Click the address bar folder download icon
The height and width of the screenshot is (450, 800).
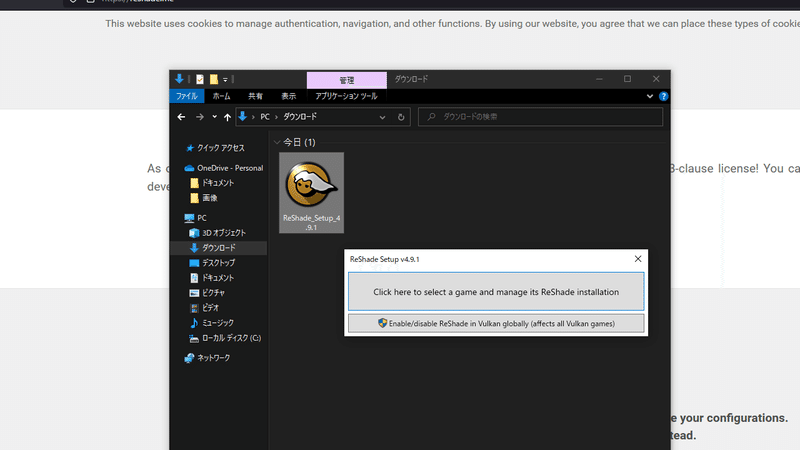(x=243, y=116)
